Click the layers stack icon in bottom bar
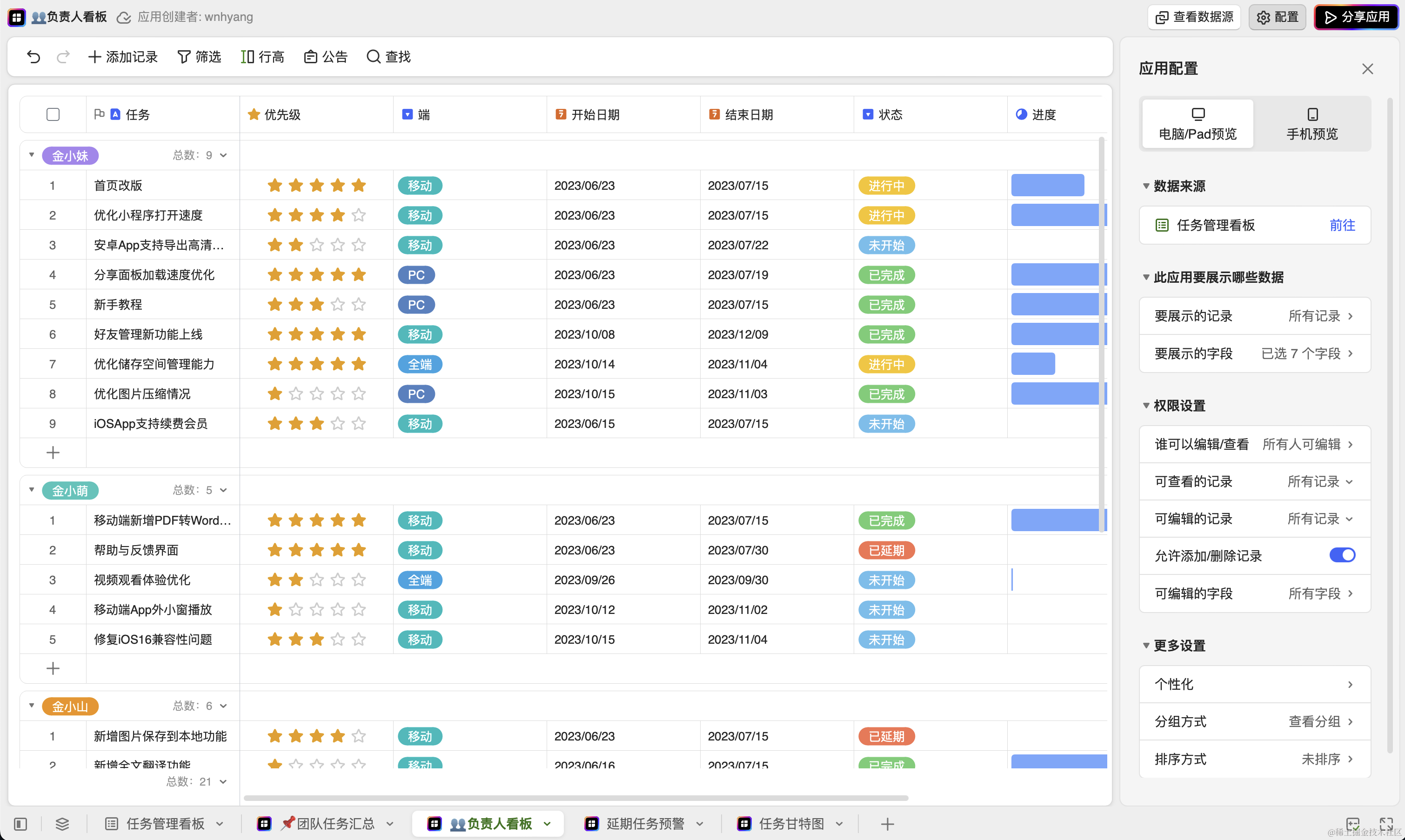 62,824
